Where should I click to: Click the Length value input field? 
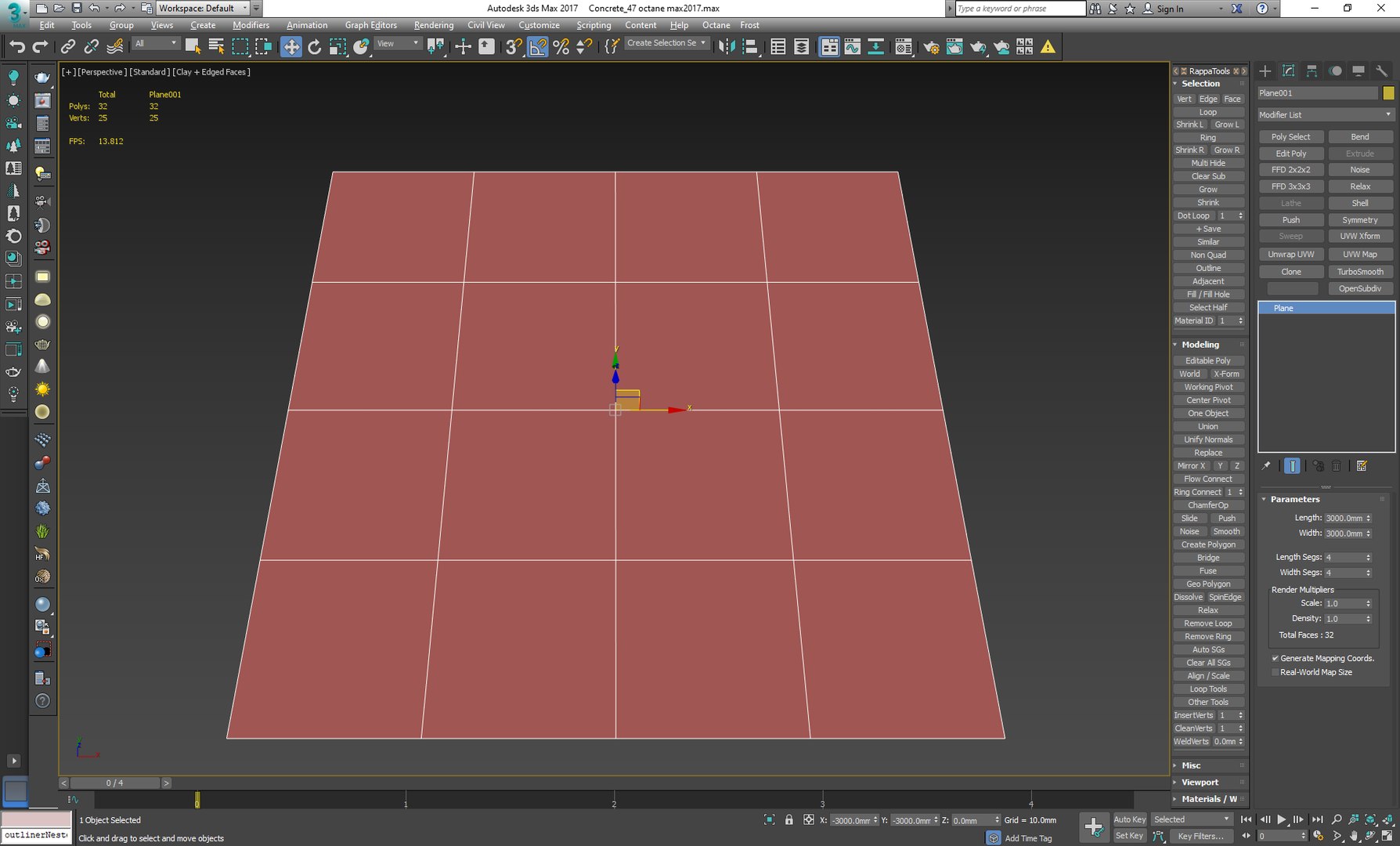pos(1344,518)
